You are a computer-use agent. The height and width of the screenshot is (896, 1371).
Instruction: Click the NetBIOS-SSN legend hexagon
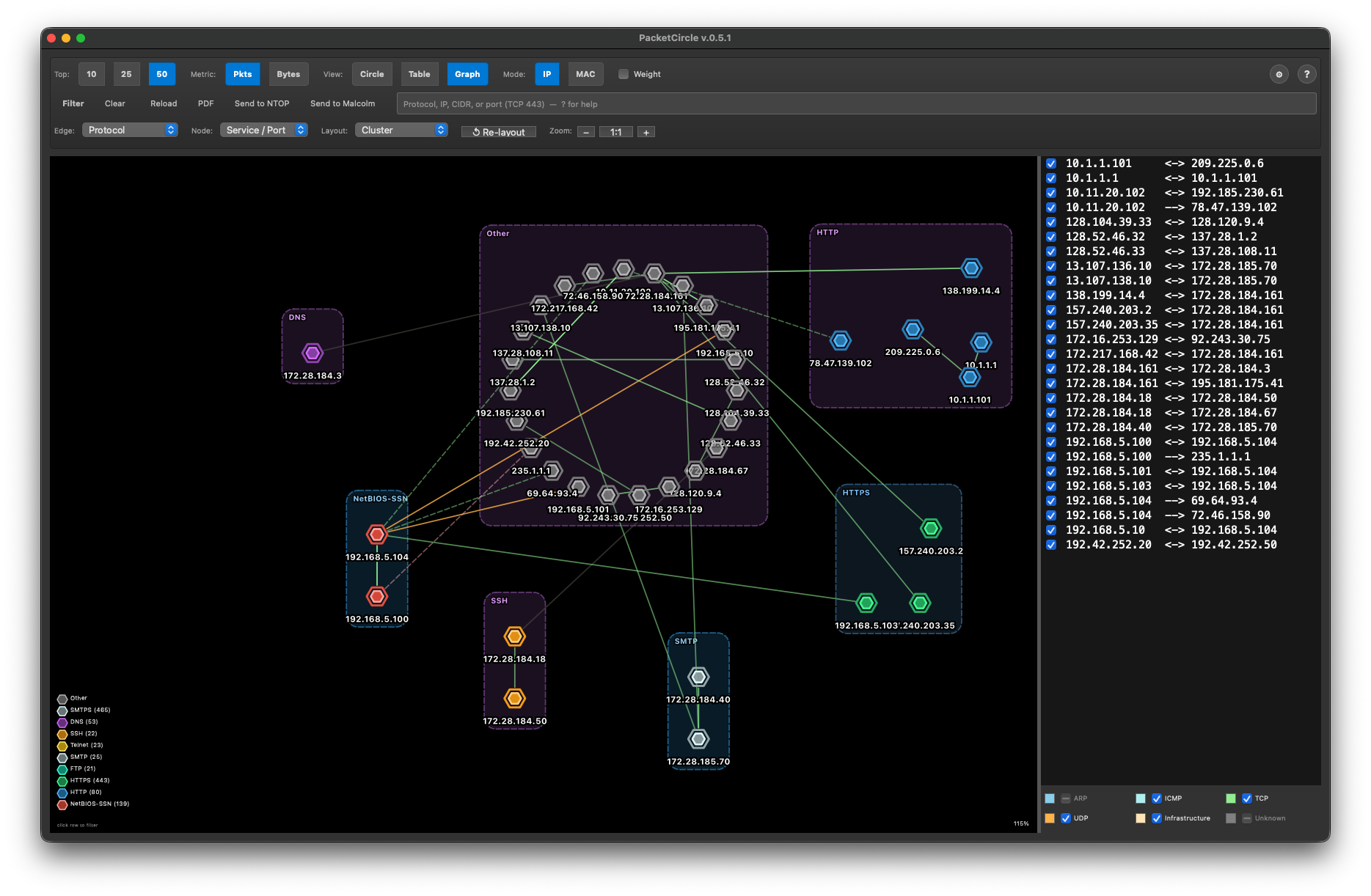[62, 804]
